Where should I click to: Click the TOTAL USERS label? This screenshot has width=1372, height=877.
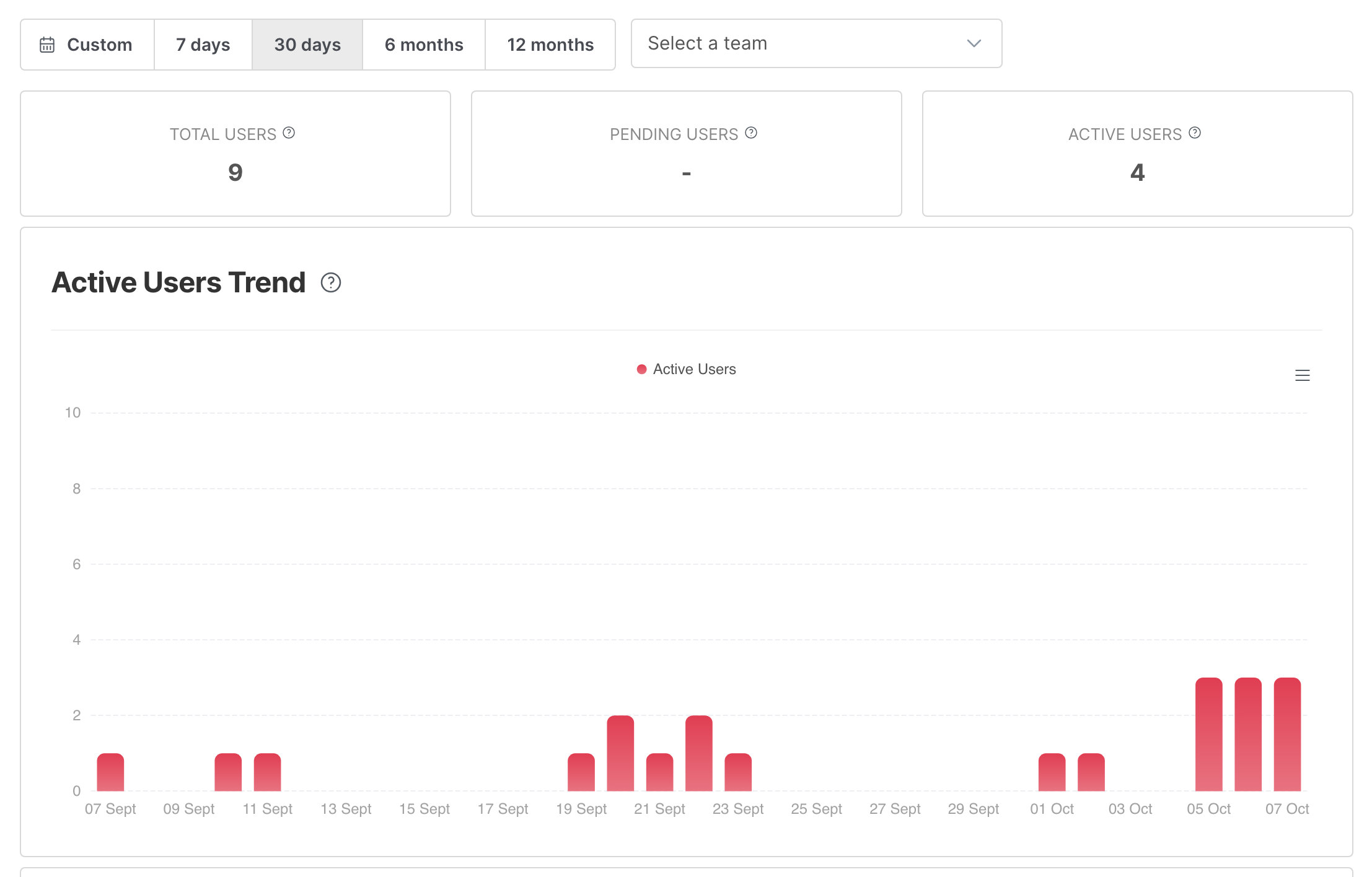[x=223, y=134]
